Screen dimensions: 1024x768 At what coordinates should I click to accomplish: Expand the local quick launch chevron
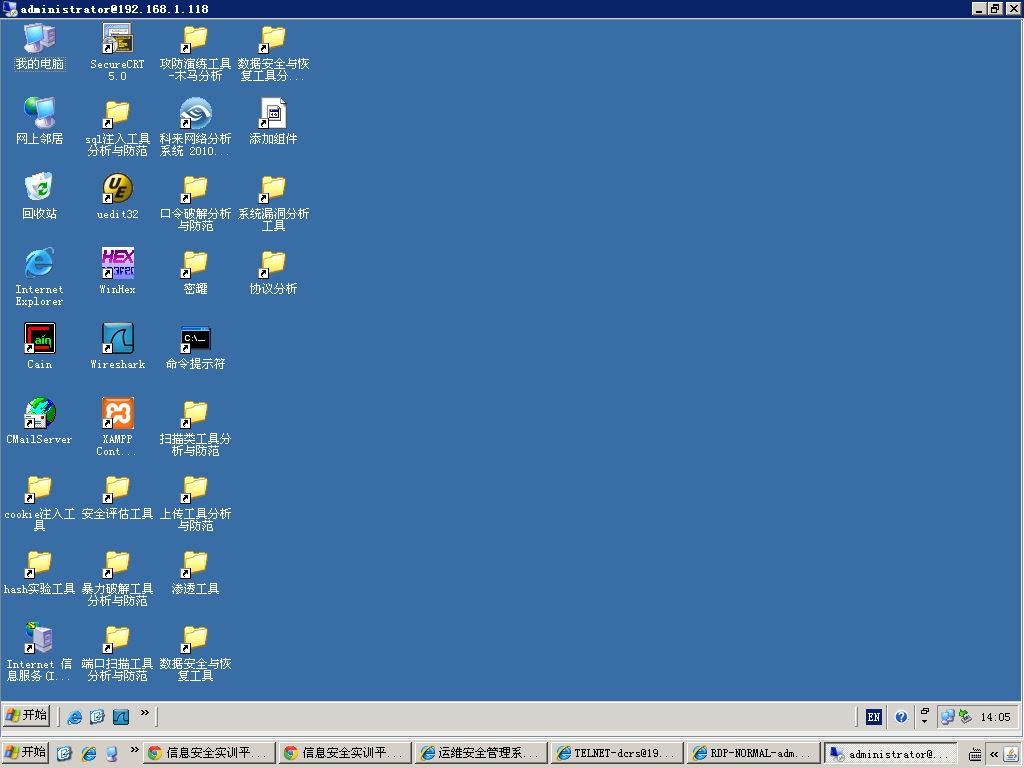point(134,749)
